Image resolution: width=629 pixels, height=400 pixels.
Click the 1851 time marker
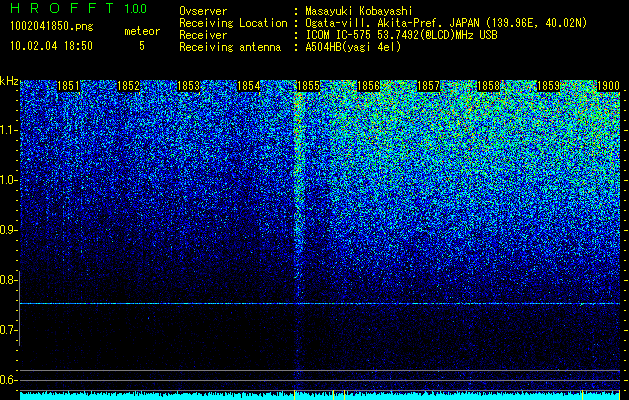(x=69, y=86)
